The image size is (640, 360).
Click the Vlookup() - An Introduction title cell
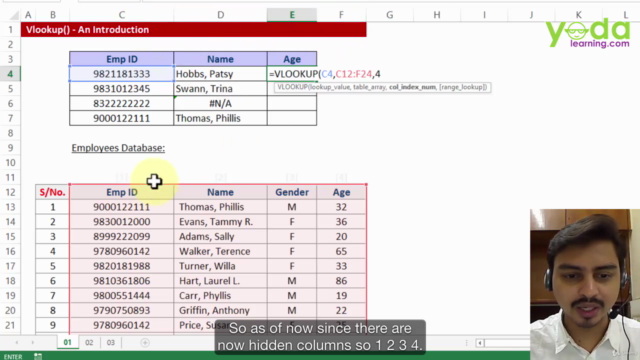193,30
